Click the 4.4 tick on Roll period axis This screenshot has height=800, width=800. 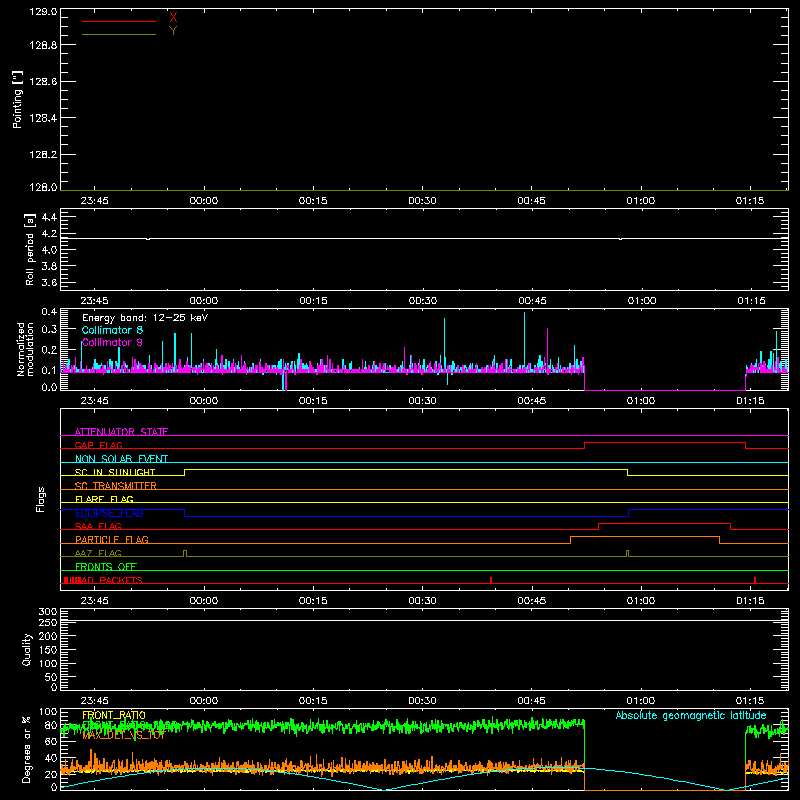49,217
